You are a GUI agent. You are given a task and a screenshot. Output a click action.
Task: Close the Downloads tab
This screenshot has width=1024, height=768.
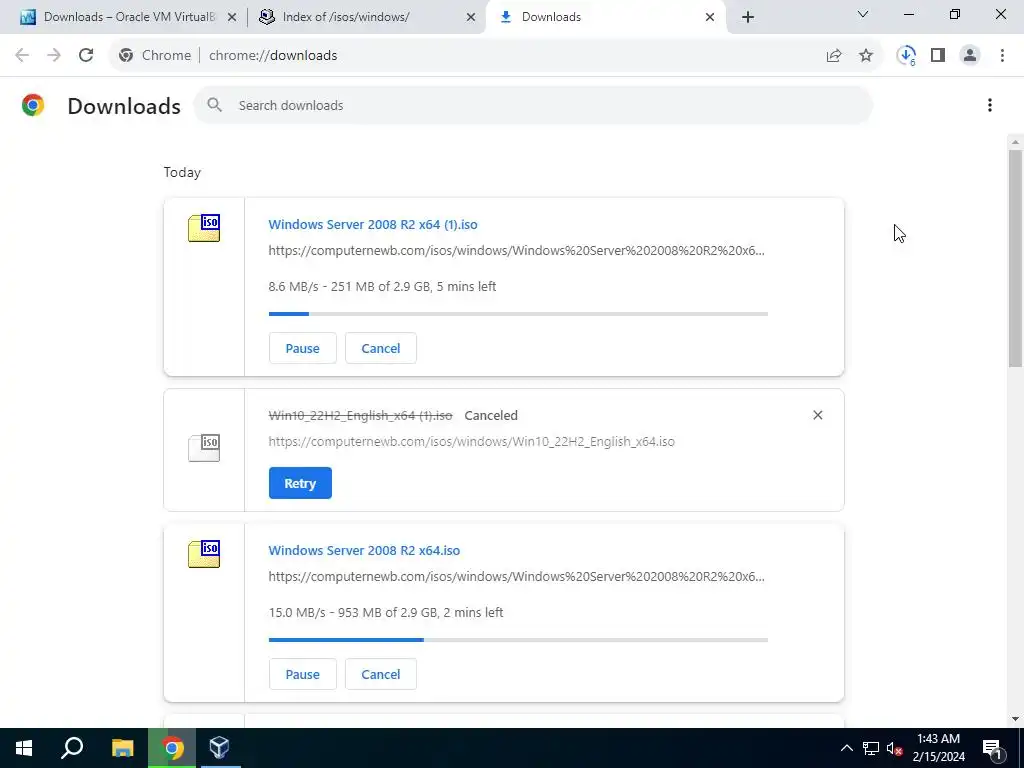click(x=710, y=17)
